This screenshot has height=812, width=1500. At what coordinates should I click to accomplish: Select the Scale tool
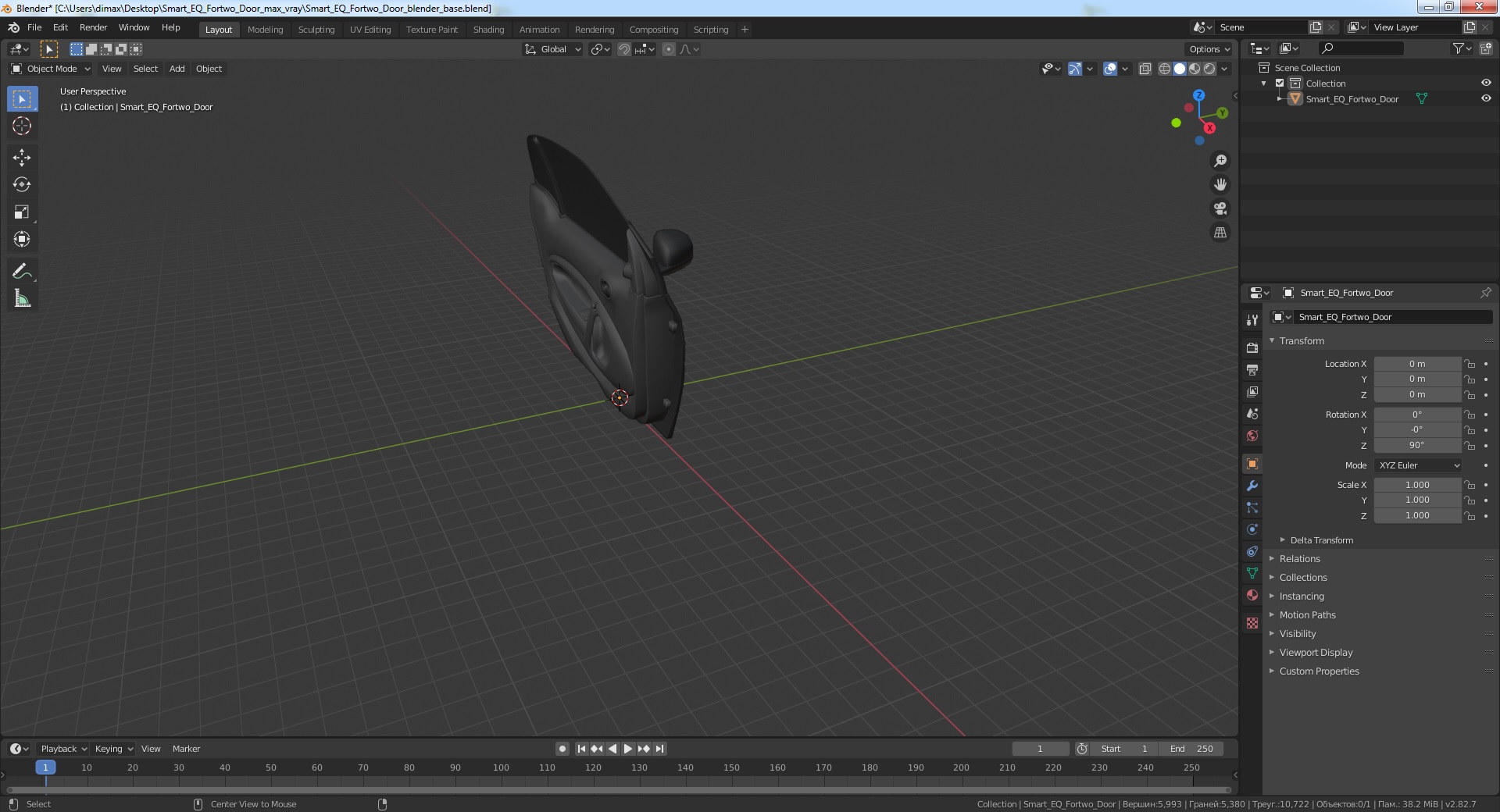(x=22, y=212)
